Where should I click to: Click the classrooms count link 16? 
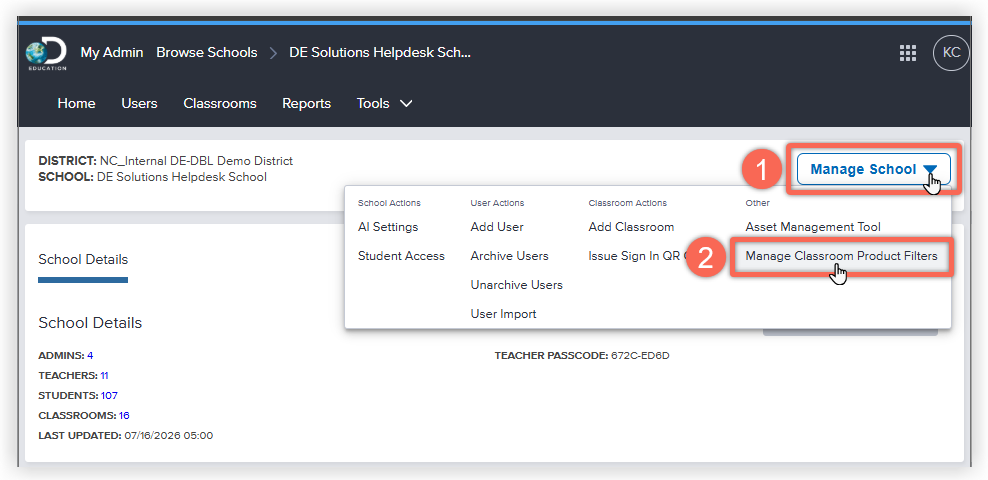click(x=124, y=416)
